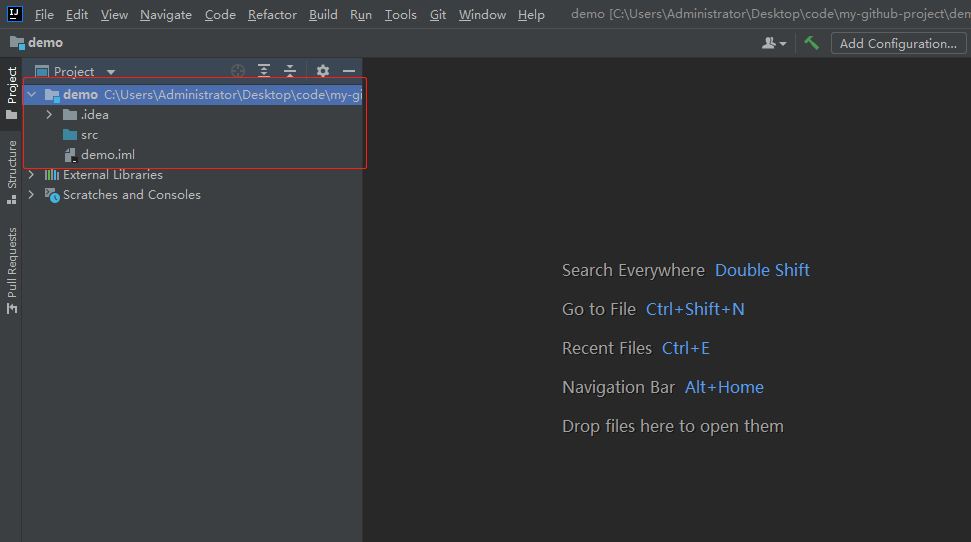Select the .idea folder

pyautogui.click(x=86, y=115)
